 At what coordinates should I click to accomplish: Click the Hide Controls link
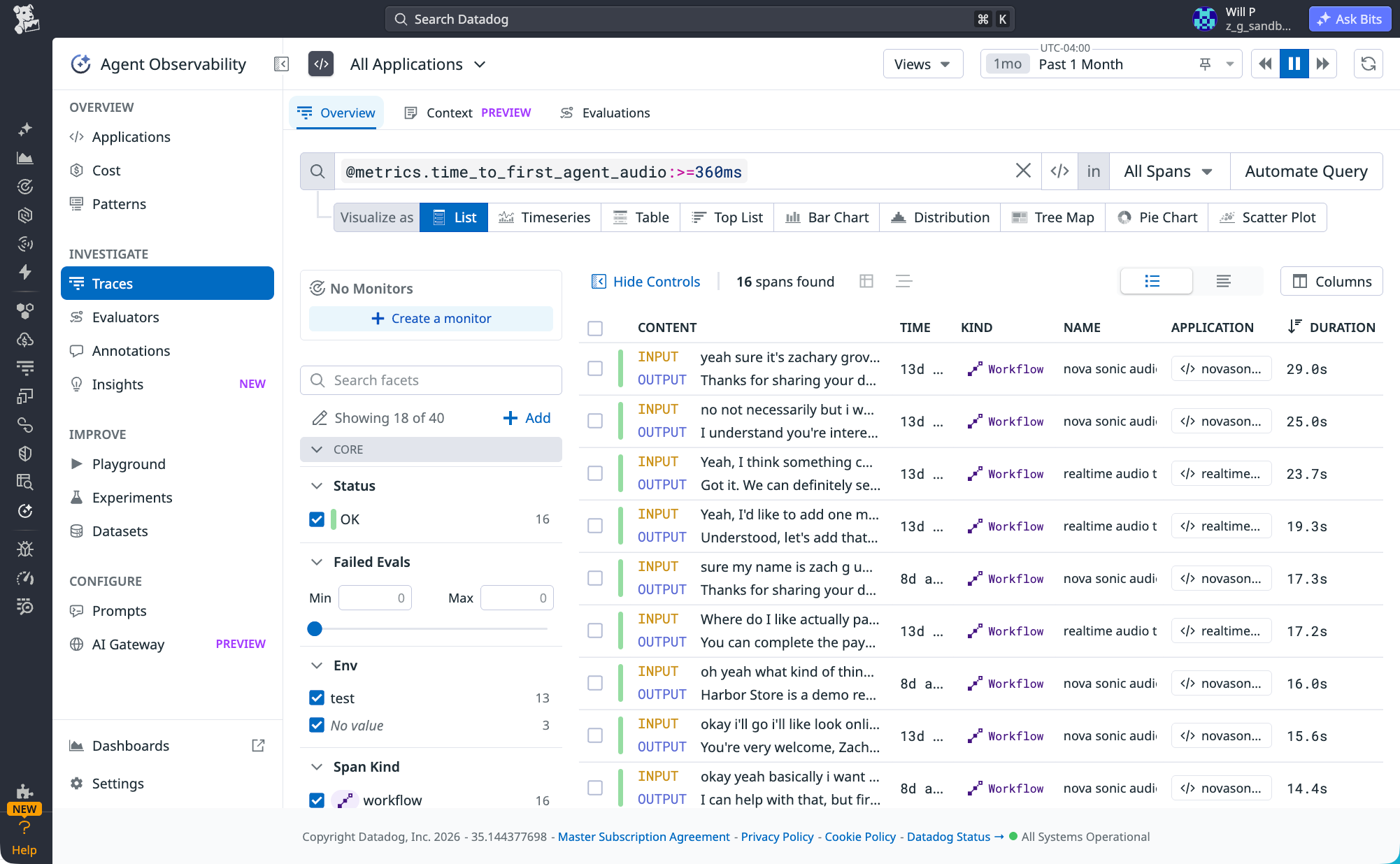pyautogui.click(x=645, y=281)
